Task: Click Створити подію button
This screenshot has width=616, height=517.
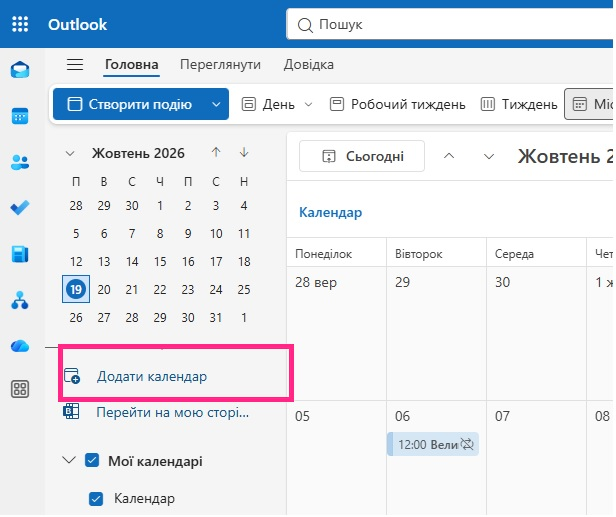Action: point(130,104)
